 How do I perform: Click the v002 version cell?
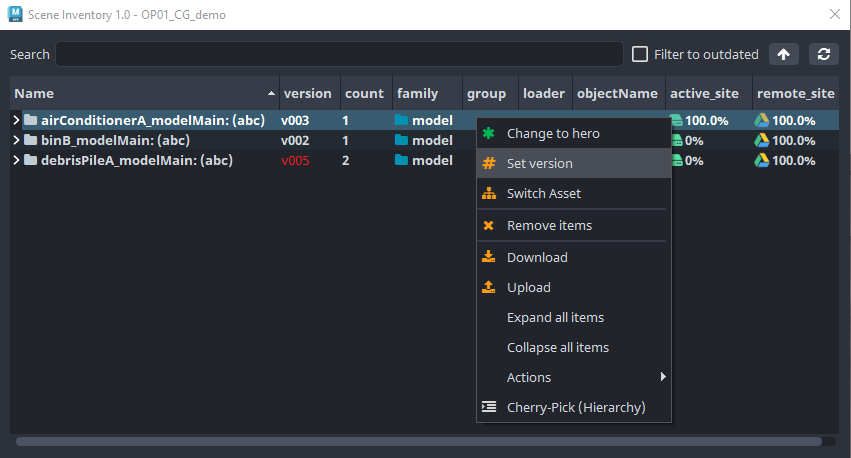(x=295, y=141)
